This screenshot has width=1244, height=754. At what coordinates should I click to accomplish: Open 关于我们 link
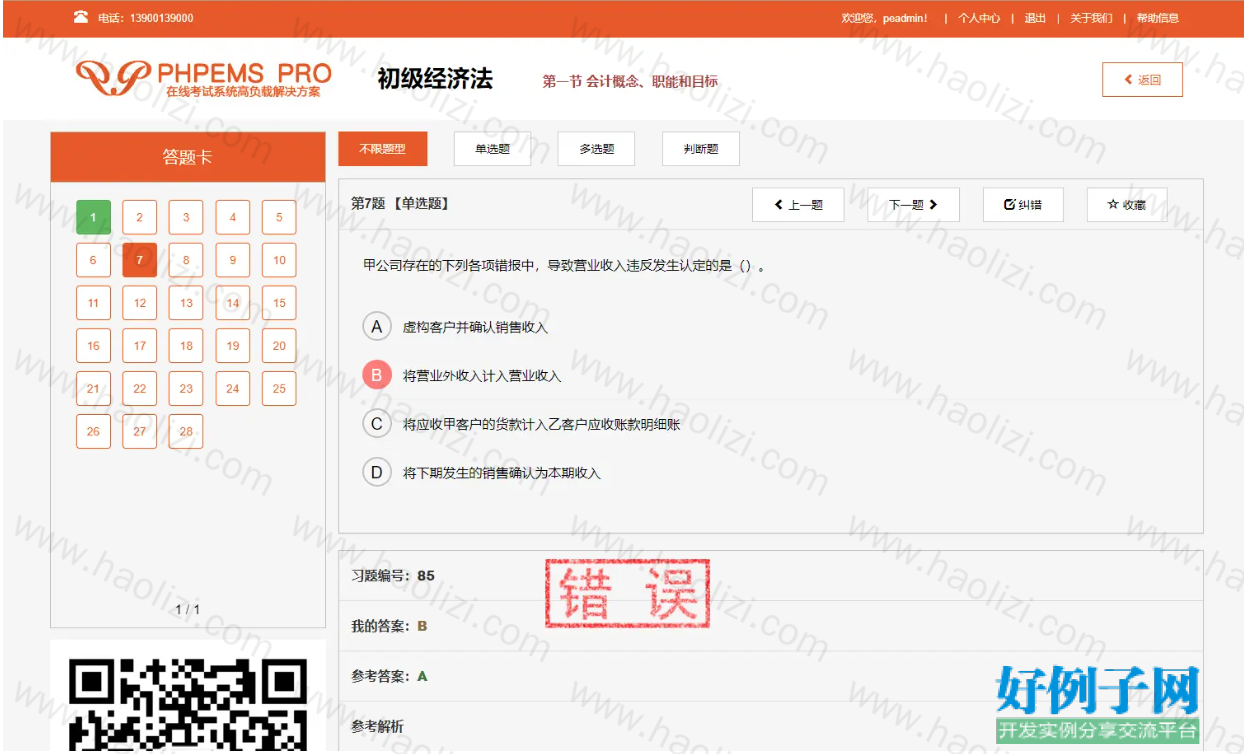point(1091,18)
